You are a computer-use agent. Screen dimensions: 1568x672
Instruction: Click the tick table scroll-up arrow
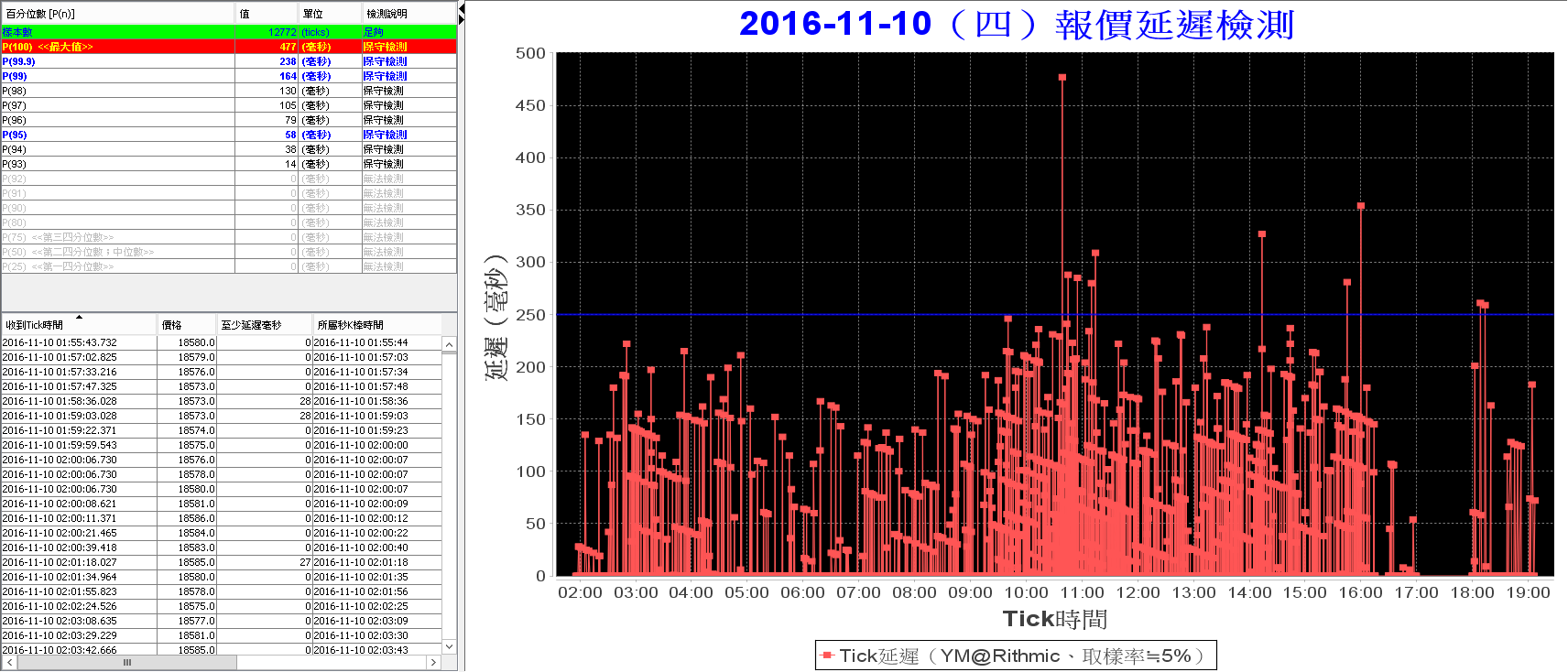(x=449, y=344)
